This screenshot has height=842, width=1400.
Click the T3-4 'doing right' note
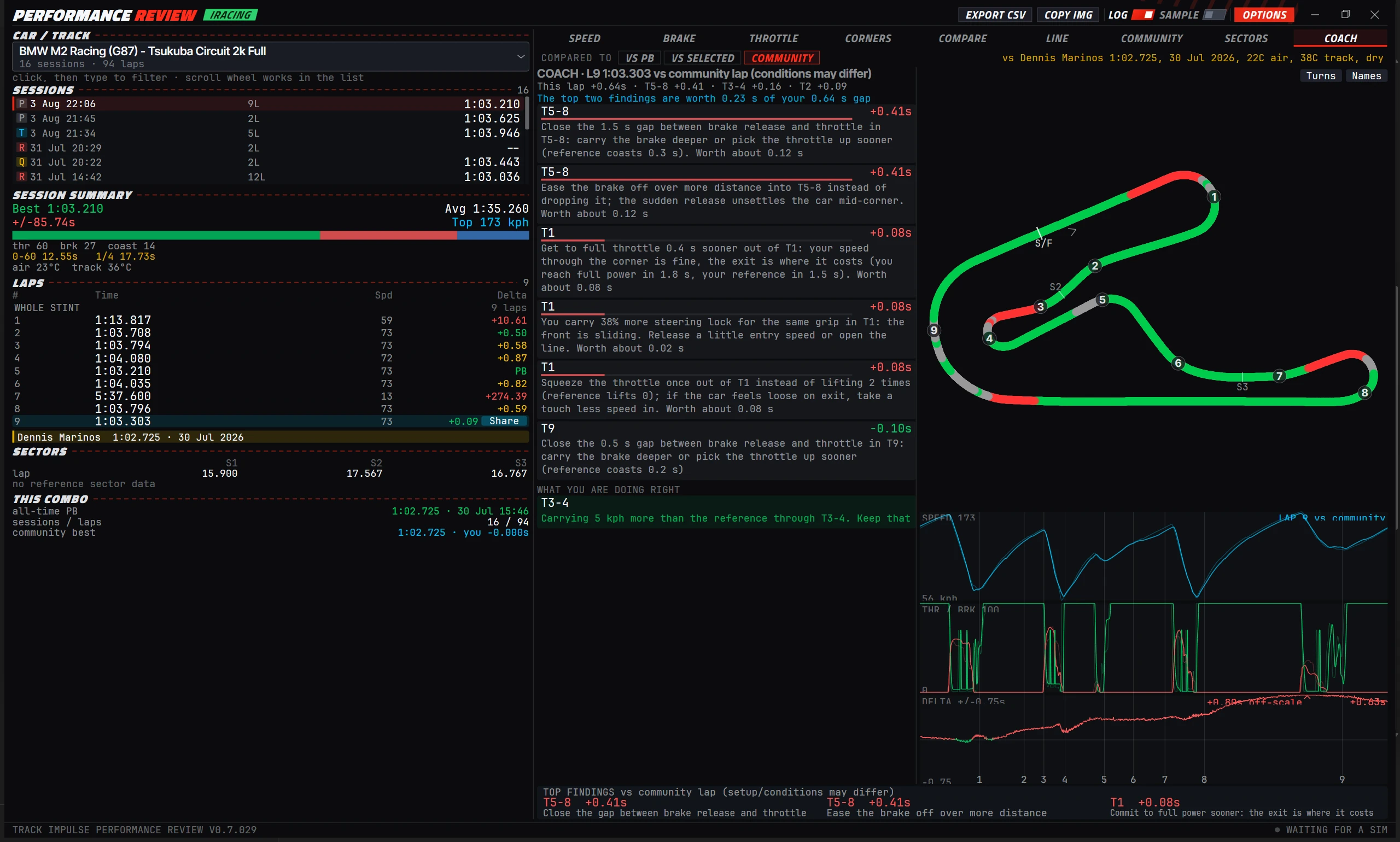(x=726, y=511)
